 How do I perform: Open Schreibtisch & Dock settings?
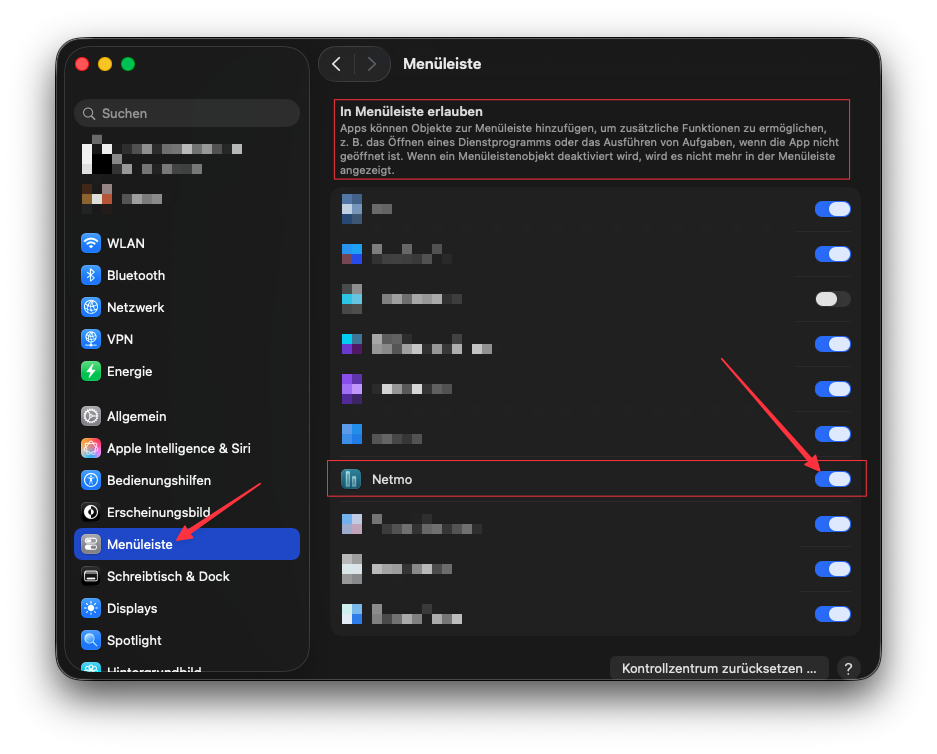(187, 576)
